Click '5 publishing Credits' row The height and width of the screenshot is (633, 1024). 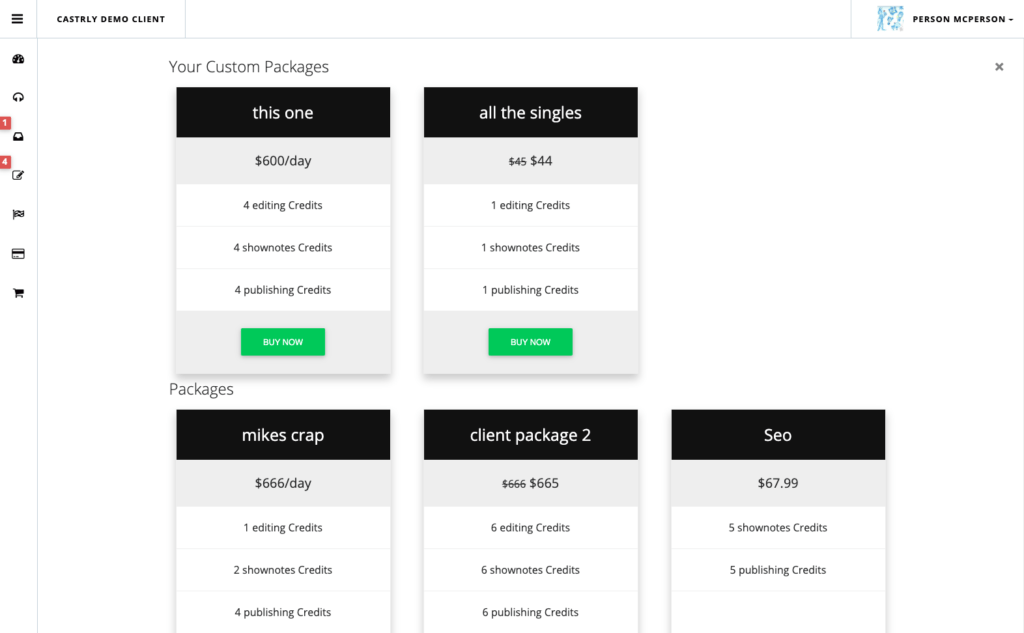(778, 570)
